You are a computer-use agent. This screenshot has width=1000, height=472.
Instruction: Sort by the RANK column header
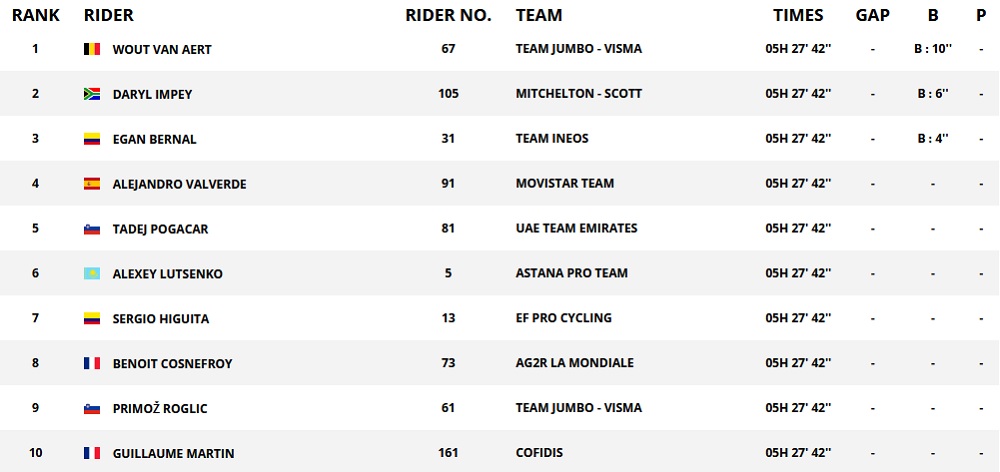tap(37, 16)
